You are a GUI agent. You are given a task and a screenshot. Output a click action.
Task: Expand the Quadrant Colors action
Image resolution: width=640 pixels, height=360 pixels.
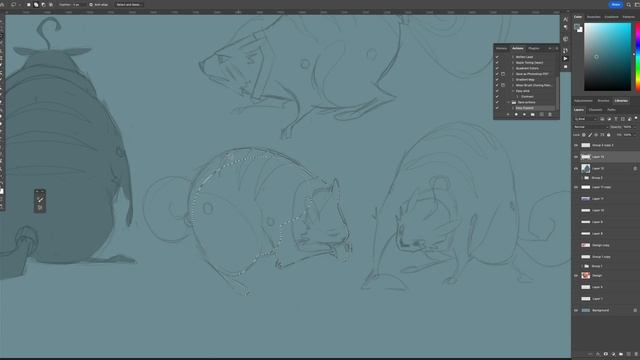coord(513,68)
